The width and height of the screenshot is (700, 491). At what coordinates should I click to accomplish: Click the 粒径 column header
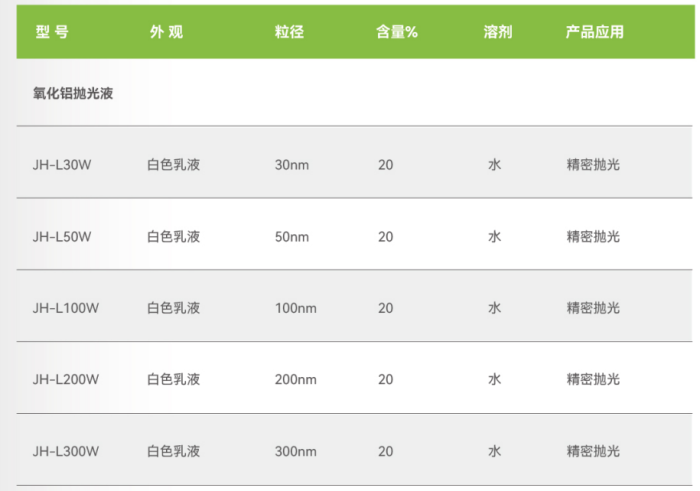tap(288, 31)
